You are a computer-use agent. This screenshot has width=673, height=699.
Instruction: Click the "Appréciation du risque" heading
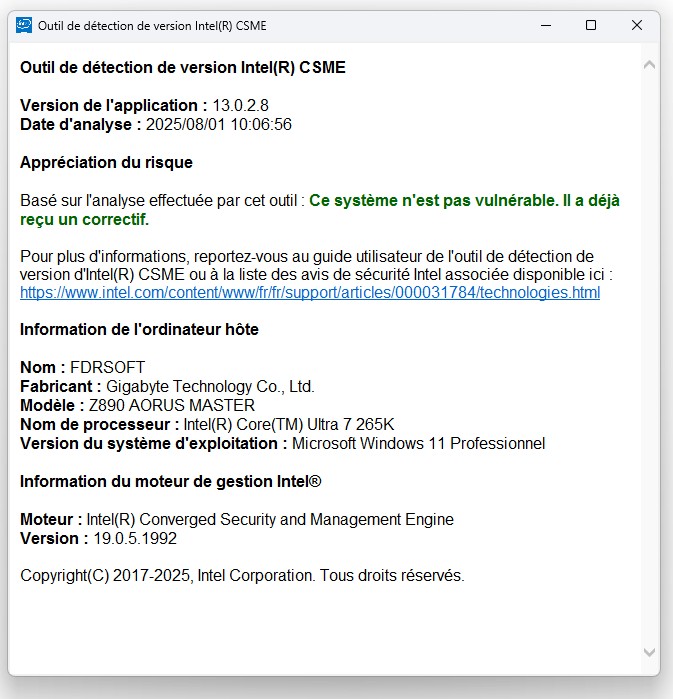coord(106,162)
